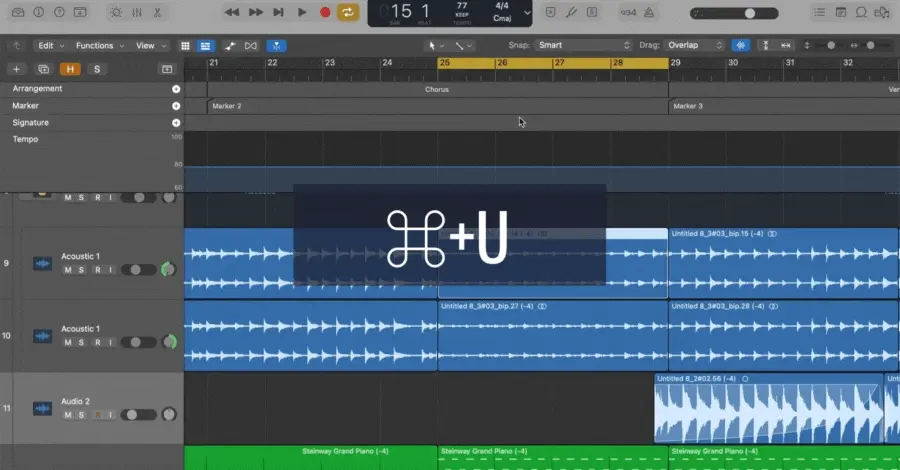Adjust the master volume slider
The height and width of the screenshot is (470, 900).
click(x=734, y=13)
